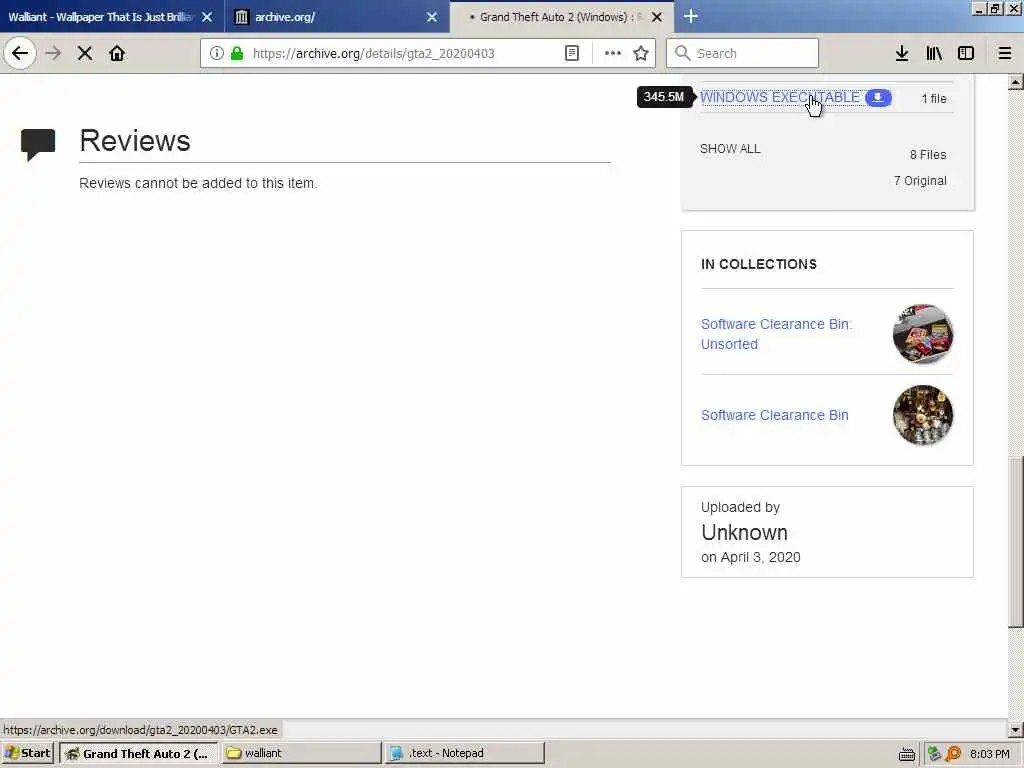Open the .text - Notepad taskbar window
1024x768 pixels.
tap(464, 753)
